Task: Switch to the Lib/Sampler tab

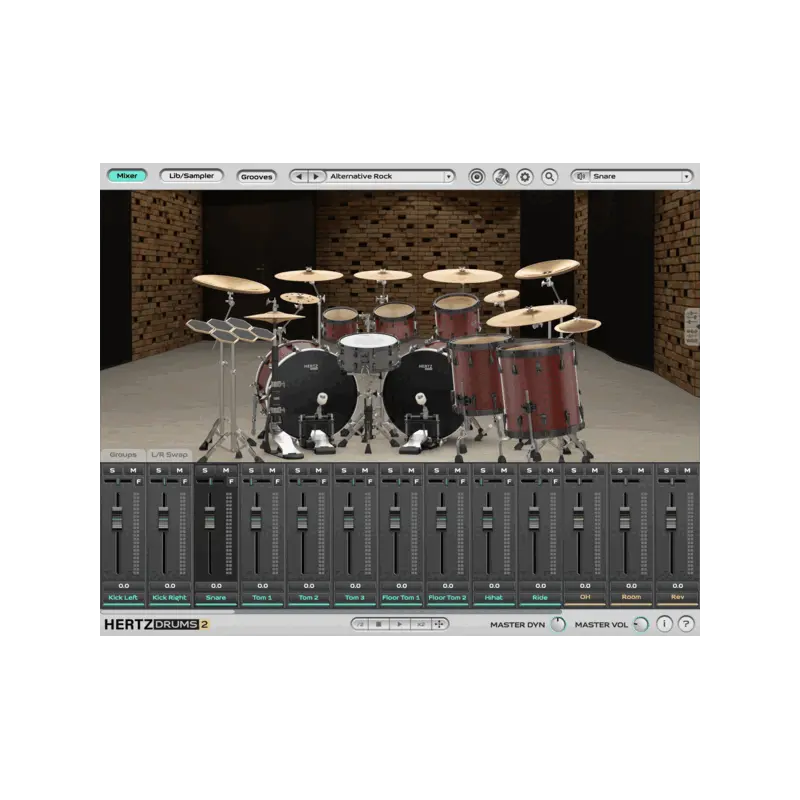Action: (x=191, y=176)
